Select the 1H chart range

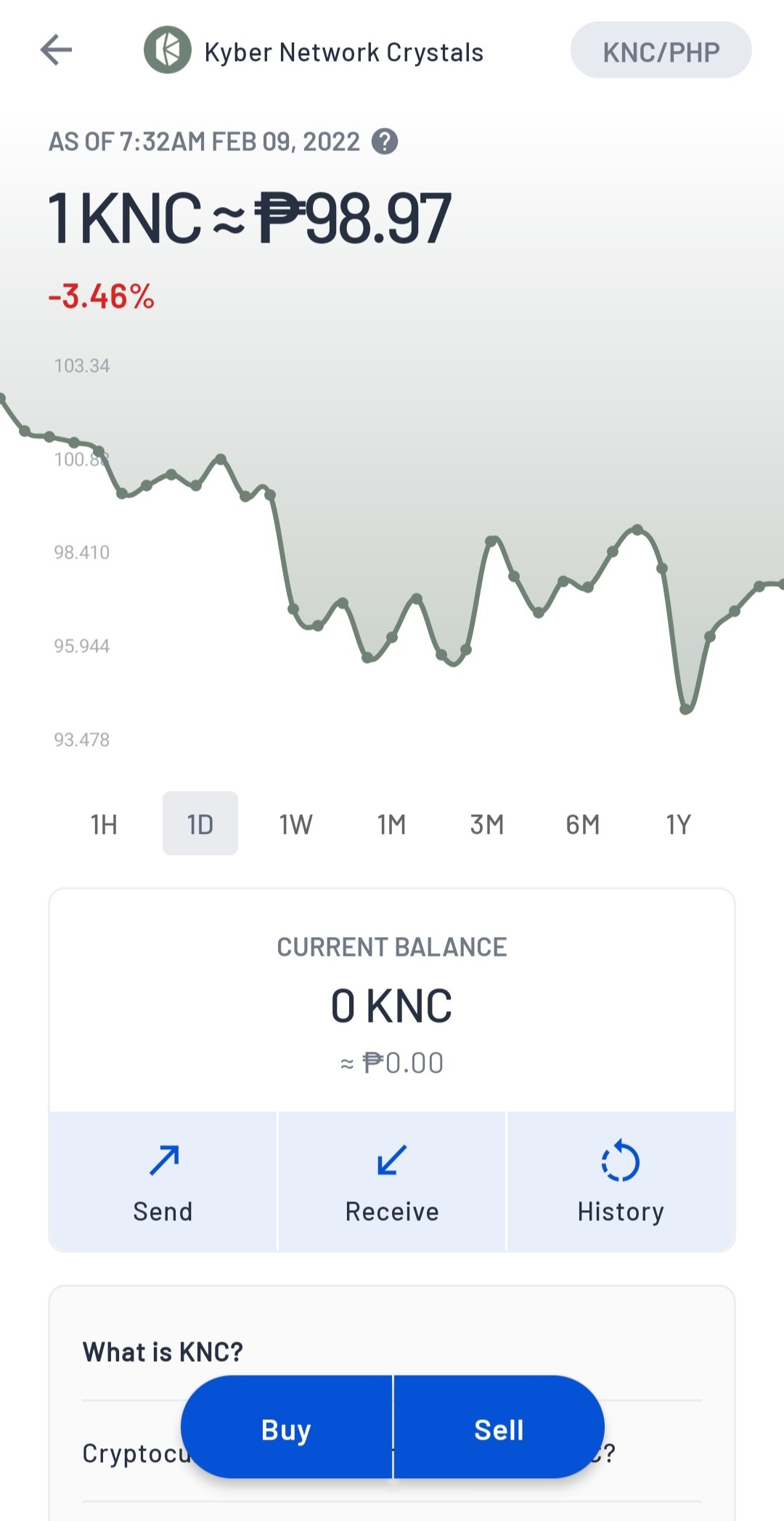coord(104,824)
